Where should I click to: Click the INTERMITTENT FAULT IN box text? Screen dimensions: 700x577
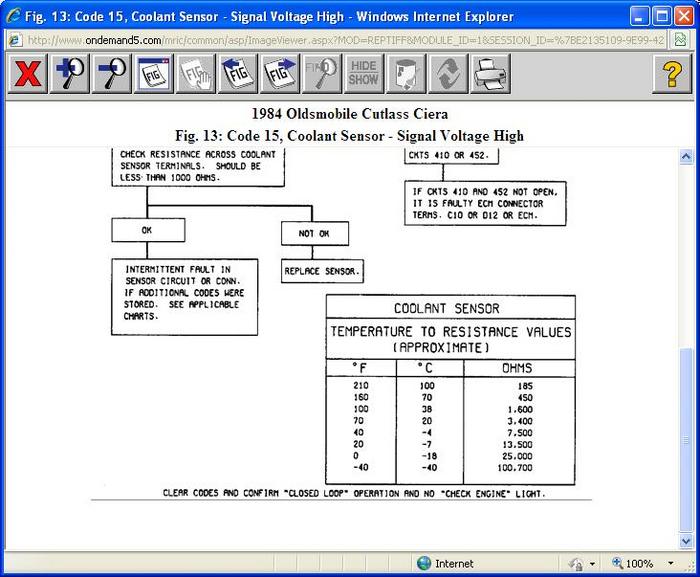178,269
